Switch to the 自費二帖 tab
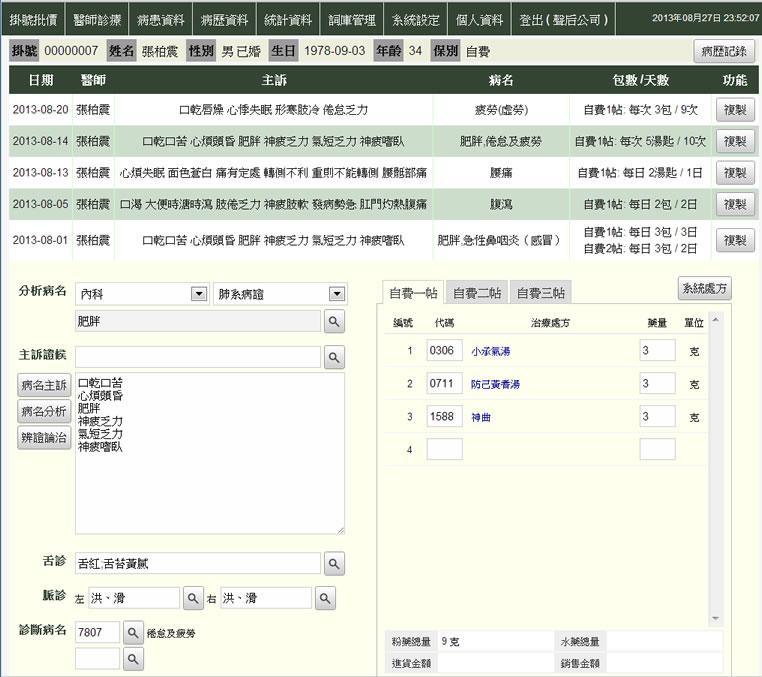 tap(477, 293)
